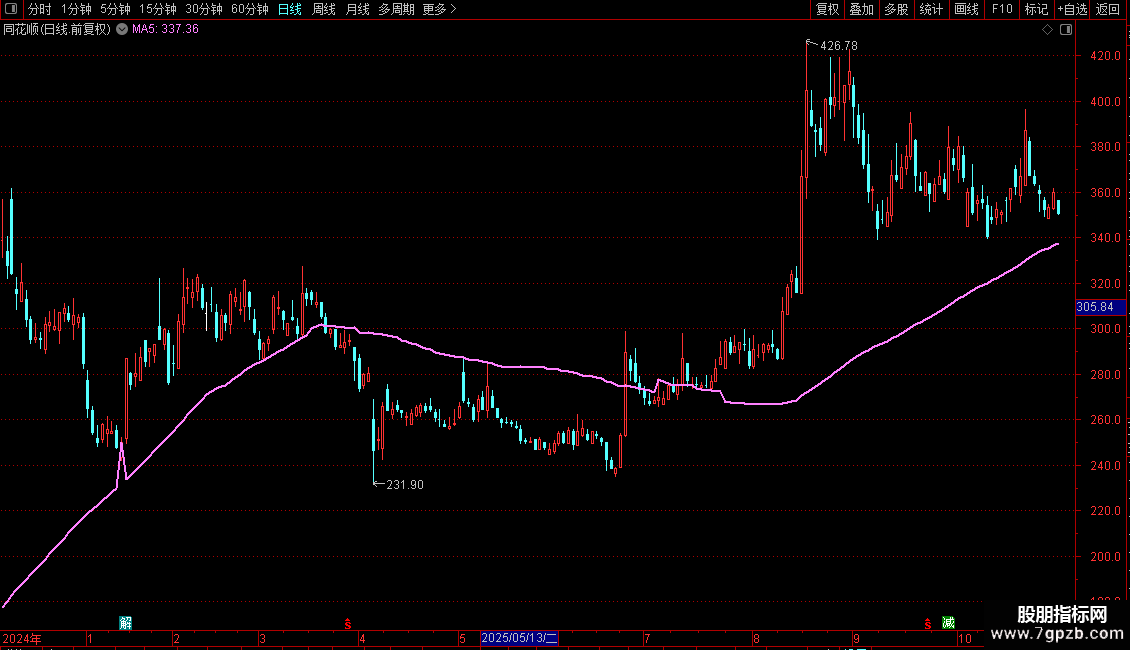The image size is (1130, 650).
Task: Click the MA5: 337.36 indicator label
Action: point(165,29)
